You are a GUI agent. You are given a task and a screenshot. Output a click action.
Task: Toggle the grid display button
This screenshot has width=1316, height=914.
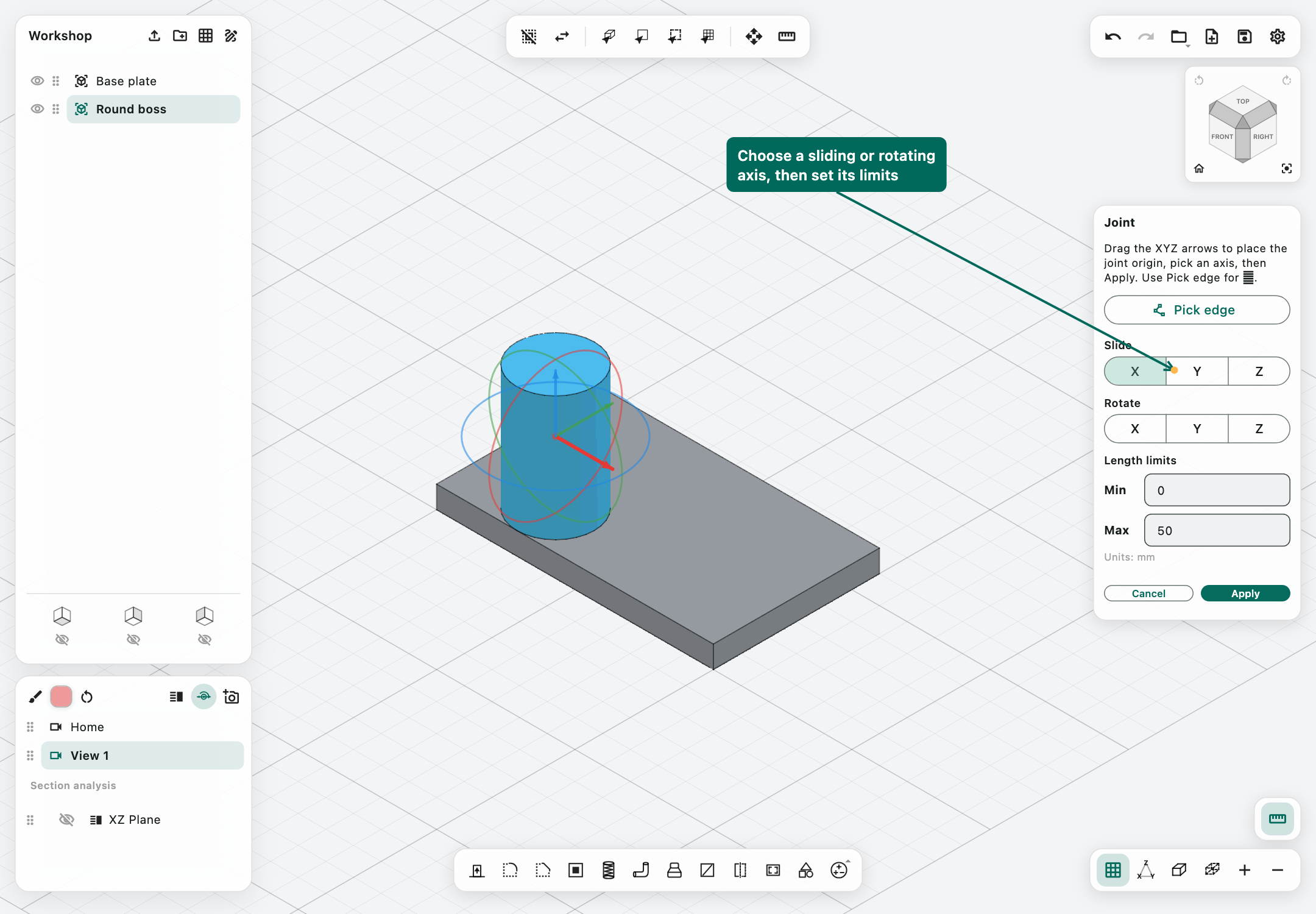pos(1113,870)
